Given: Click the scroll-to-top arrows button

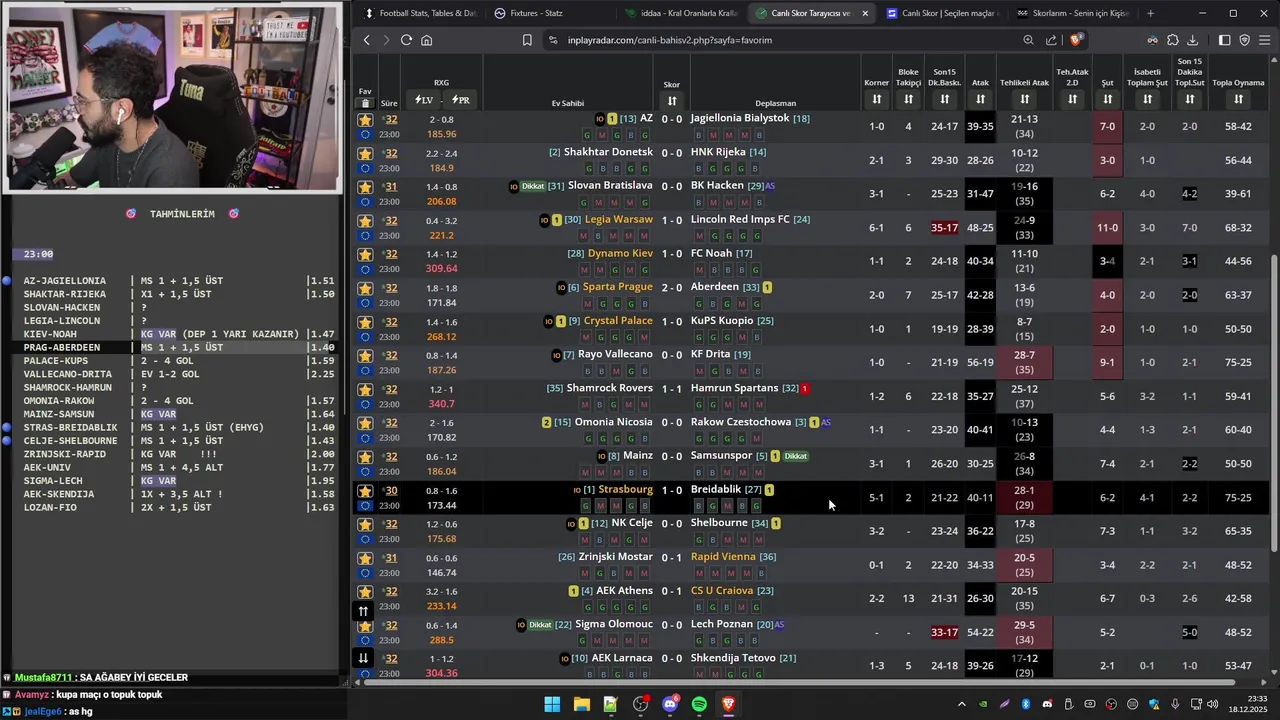Looking at the screenshot, I should point(363,611).
